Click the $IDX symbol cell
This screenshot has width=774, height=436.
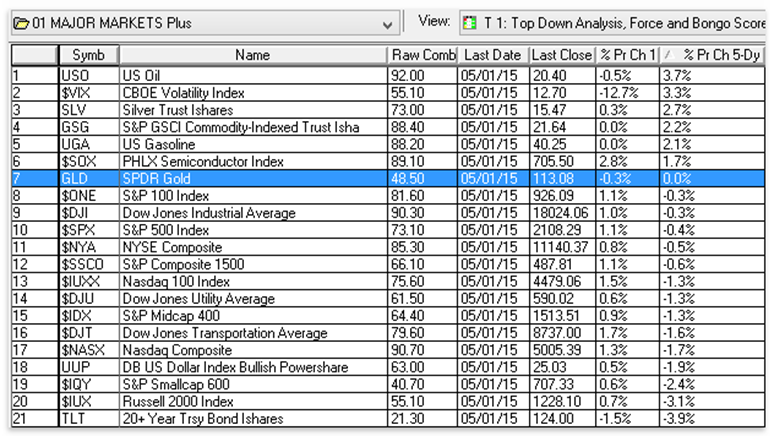pos(89,316)
